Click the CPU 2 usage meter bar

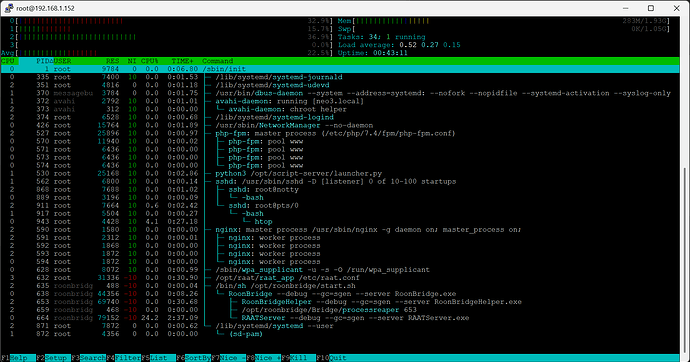(x=172, y=37)
